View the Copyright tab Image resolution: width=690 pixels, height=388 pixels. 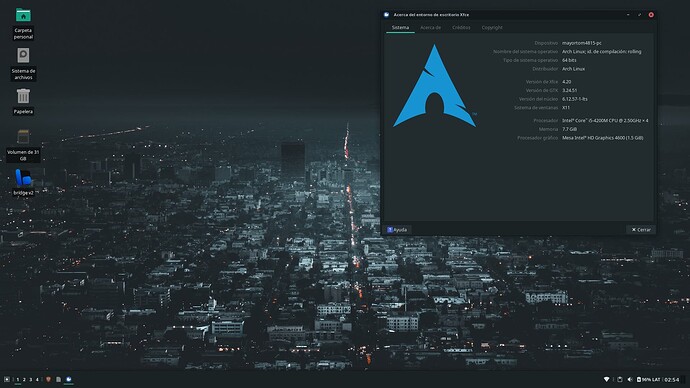click(492, 27)
